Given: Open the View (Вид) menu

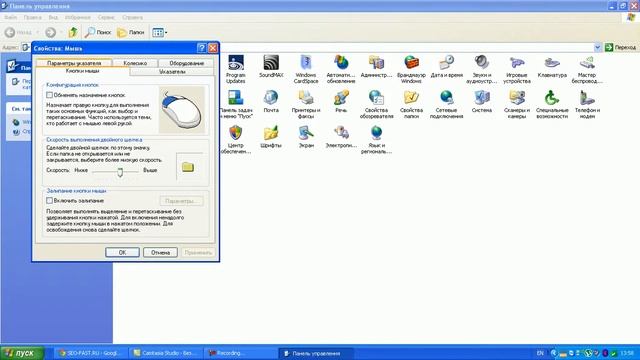Looking at the screenshot, I should coord(53,18).
